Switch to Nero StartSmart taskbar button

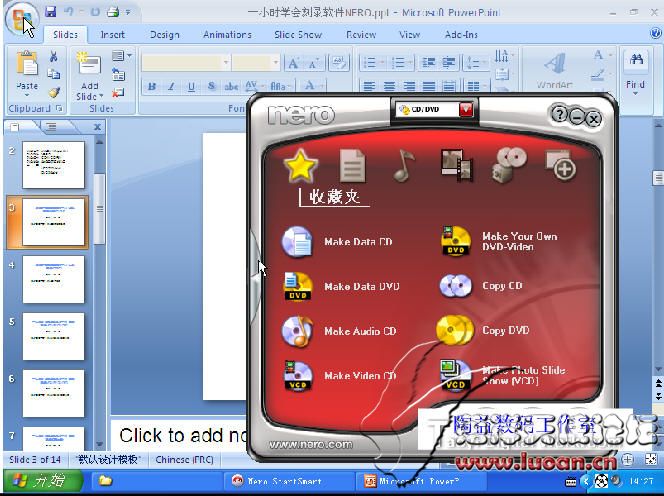pos(288,481)
